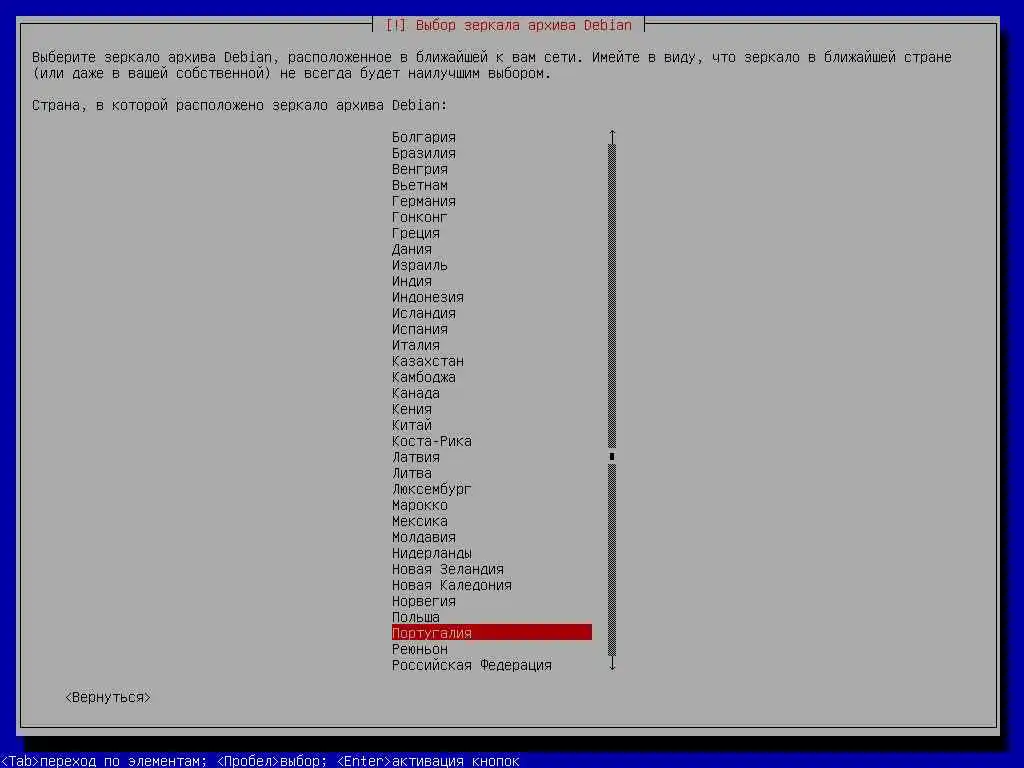Select Вьетнам entry
Viewport: 1024px width, 768px height.
pyautogui.click(x=420, y=185)
